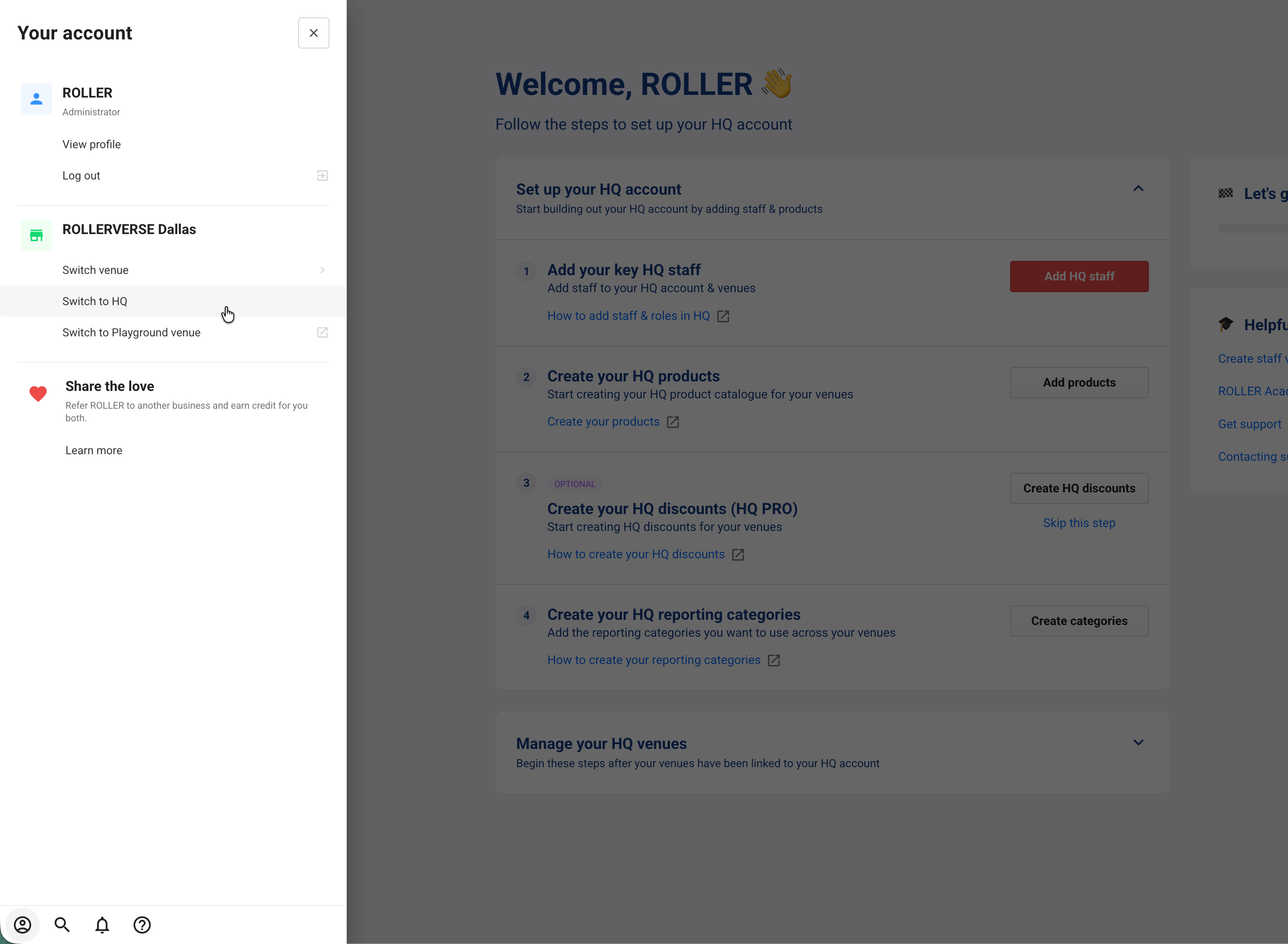Click the Add HQ staff button

1079,277
